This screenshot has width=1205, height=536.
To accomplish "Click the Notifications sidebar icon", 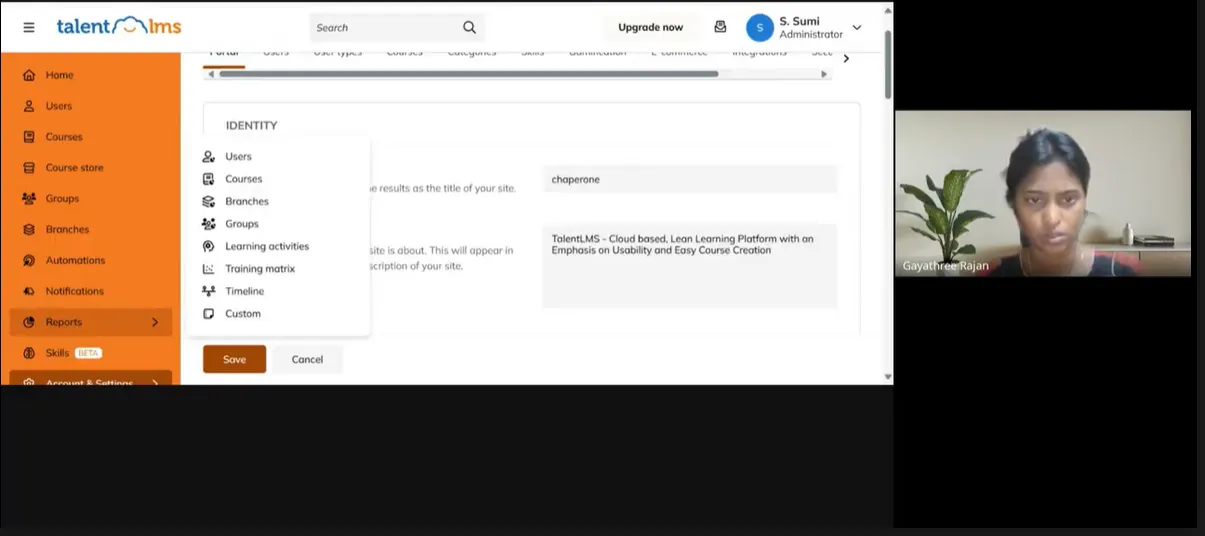I will click(x=29, y=291).
